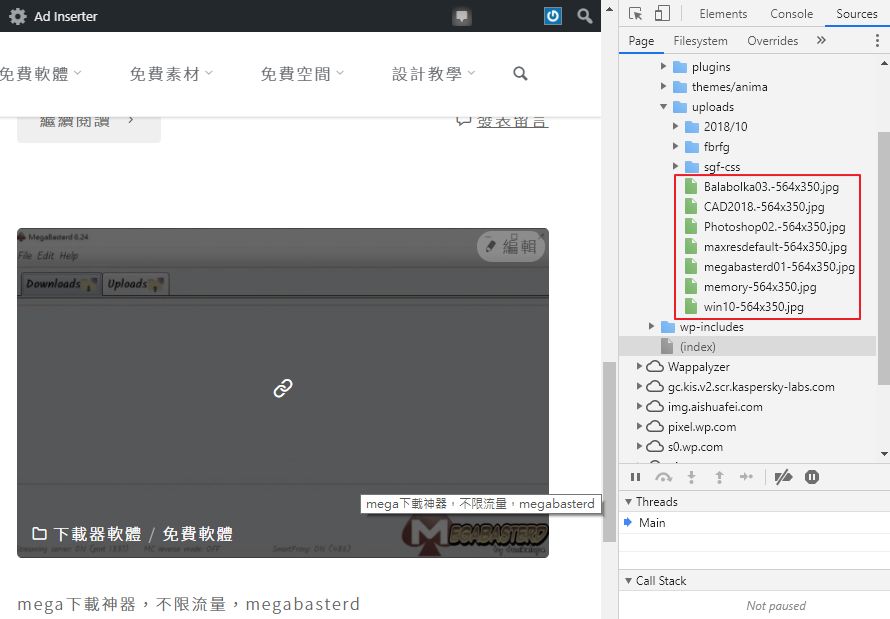
Task: Click the Ad Inserter gear icon
Action: 17,16
